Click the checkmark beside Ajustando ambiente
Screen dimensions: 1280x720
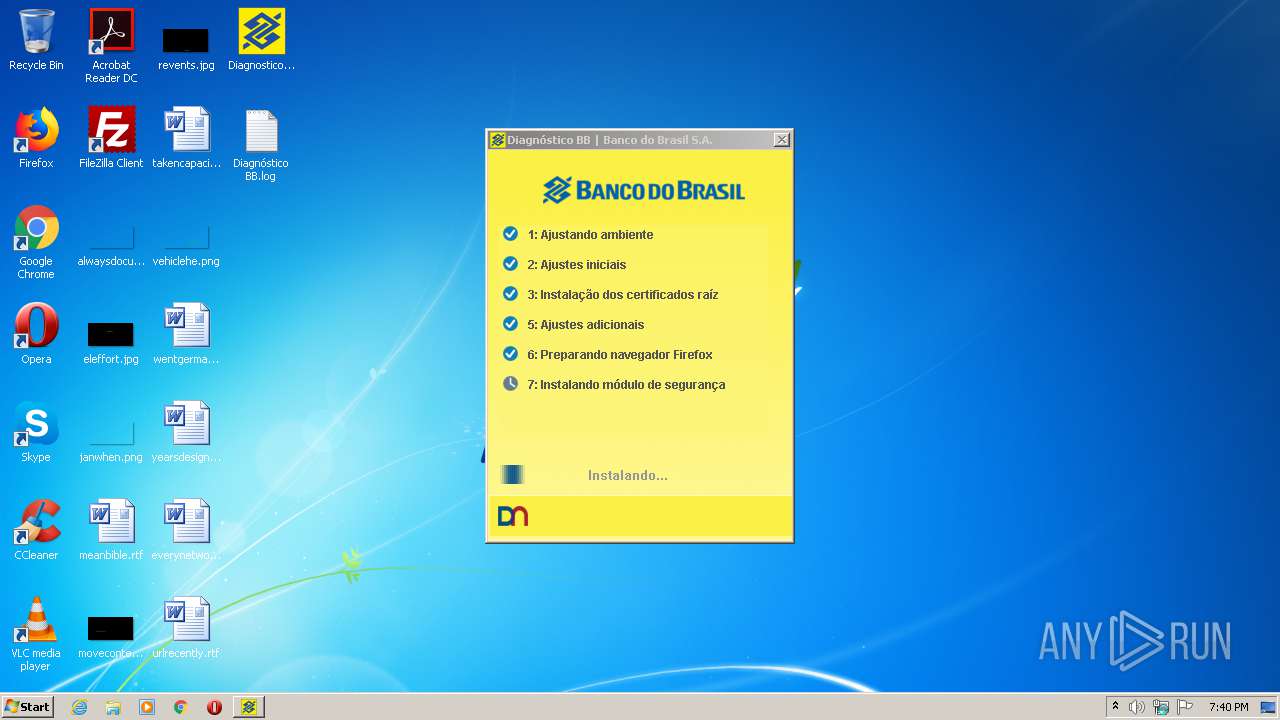(510, 234)
